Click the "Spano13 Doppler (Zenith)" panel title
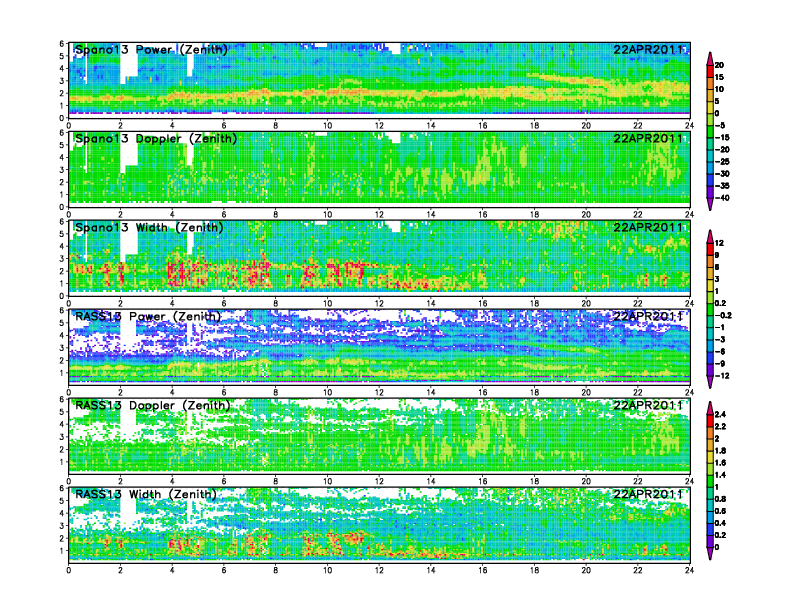 tap(156, 138)
